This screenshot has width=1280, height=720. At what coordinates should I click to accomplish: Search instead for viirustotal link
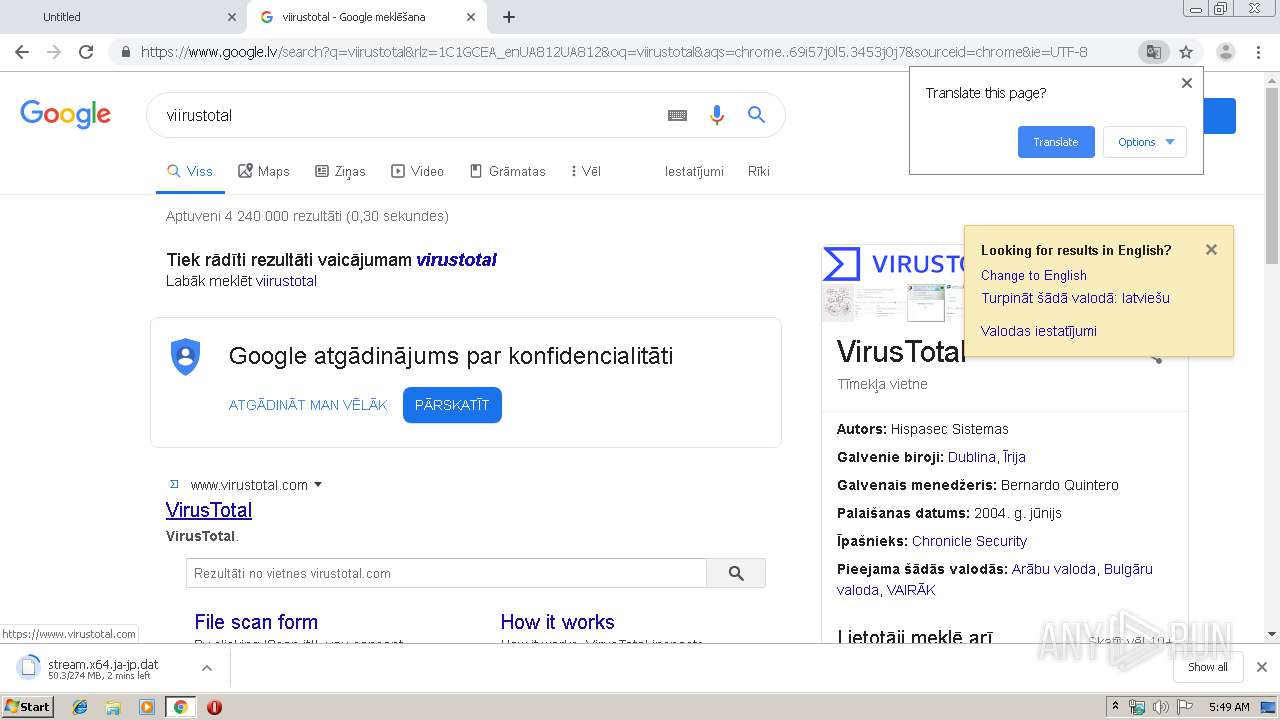click(286, 281)
